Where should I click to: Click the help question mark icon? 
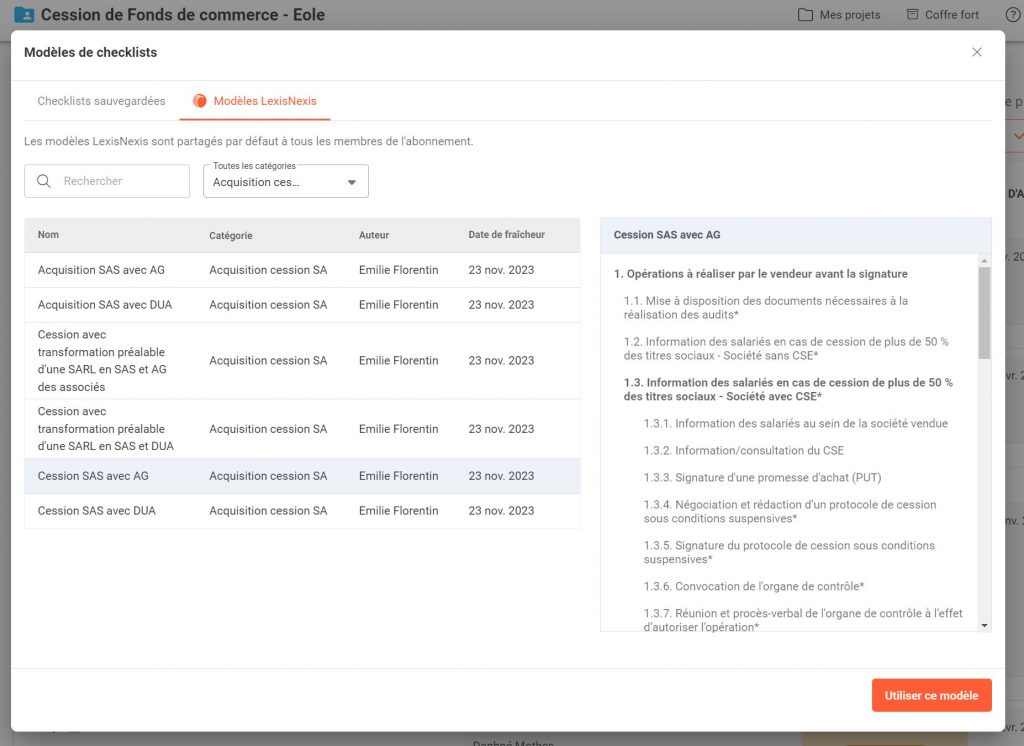click(1012, 14)
